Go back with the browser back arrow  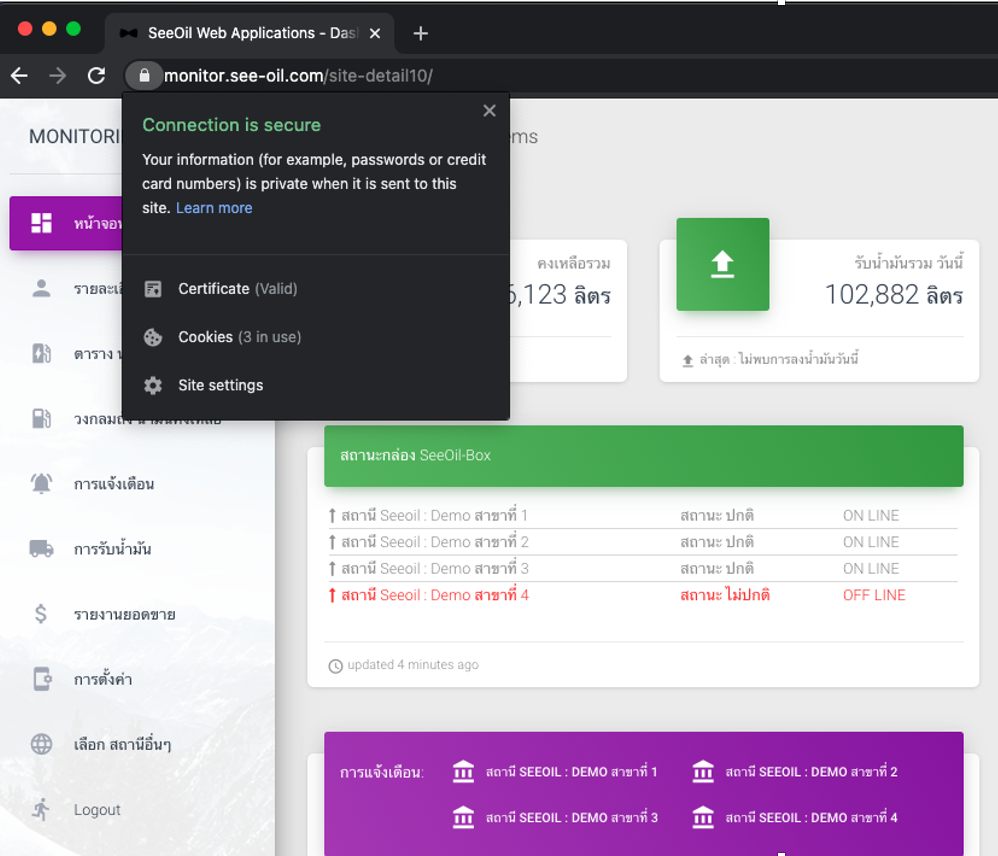point(20,76)
